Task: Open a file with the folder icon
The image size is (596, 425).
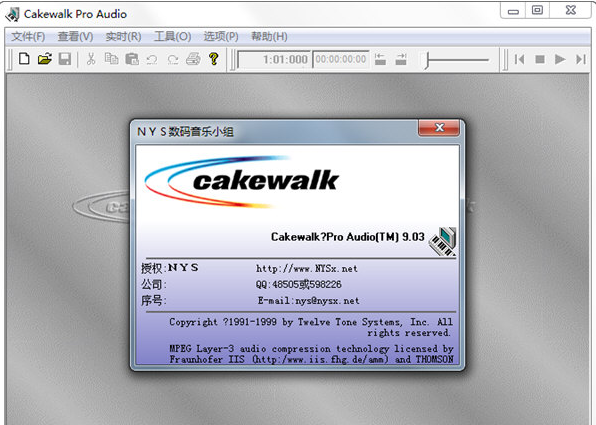Action: [44, 59]
